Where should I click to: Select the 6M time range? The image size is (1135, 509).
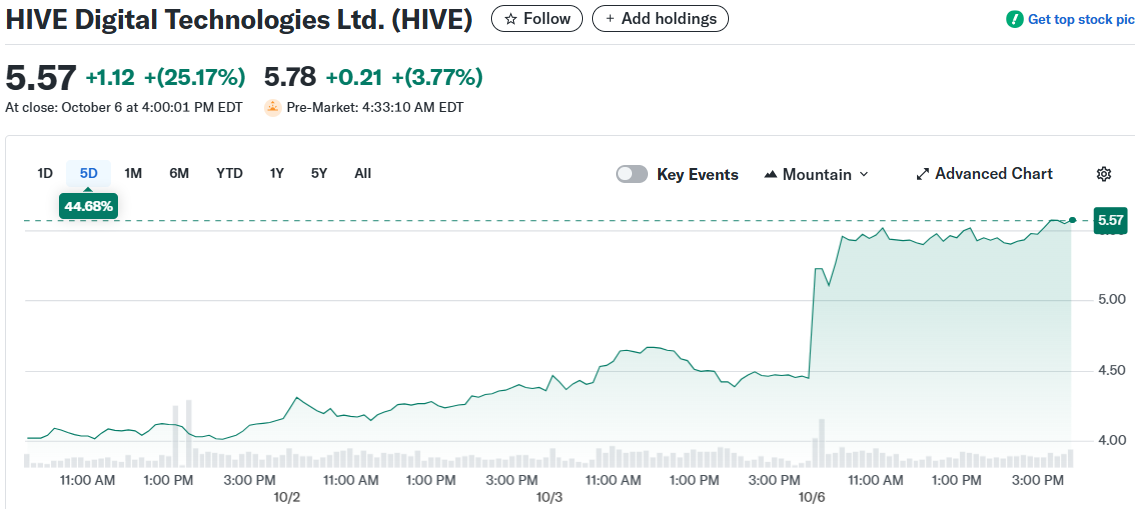pyautogui.click(x=179, y=173)
